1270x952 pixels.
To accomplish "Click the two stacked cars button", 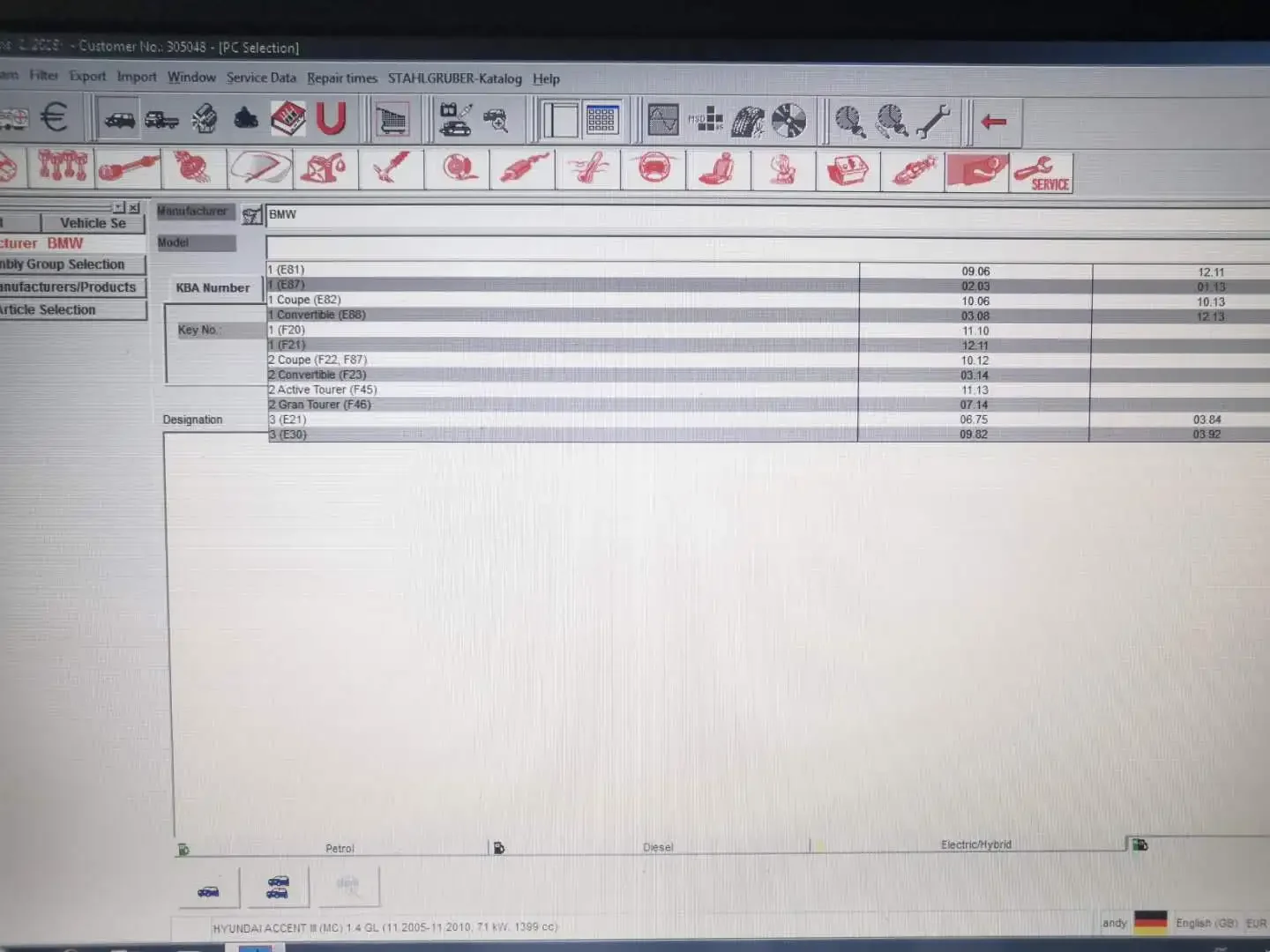I will [x=278, y=887].
